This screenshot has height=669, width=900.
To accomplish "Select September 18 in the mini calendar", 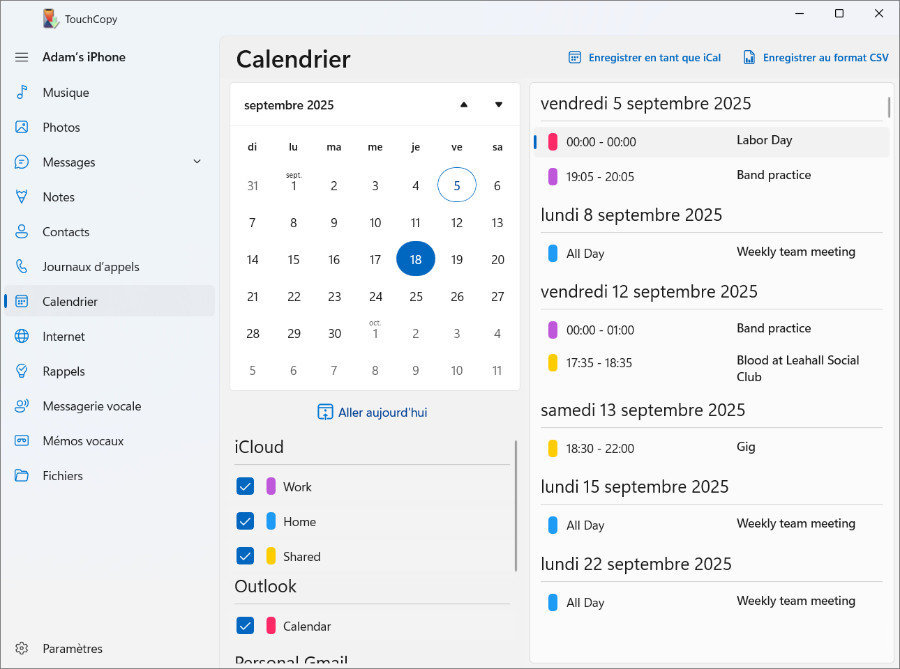I will pyautogui.click(x=416, y=259).
